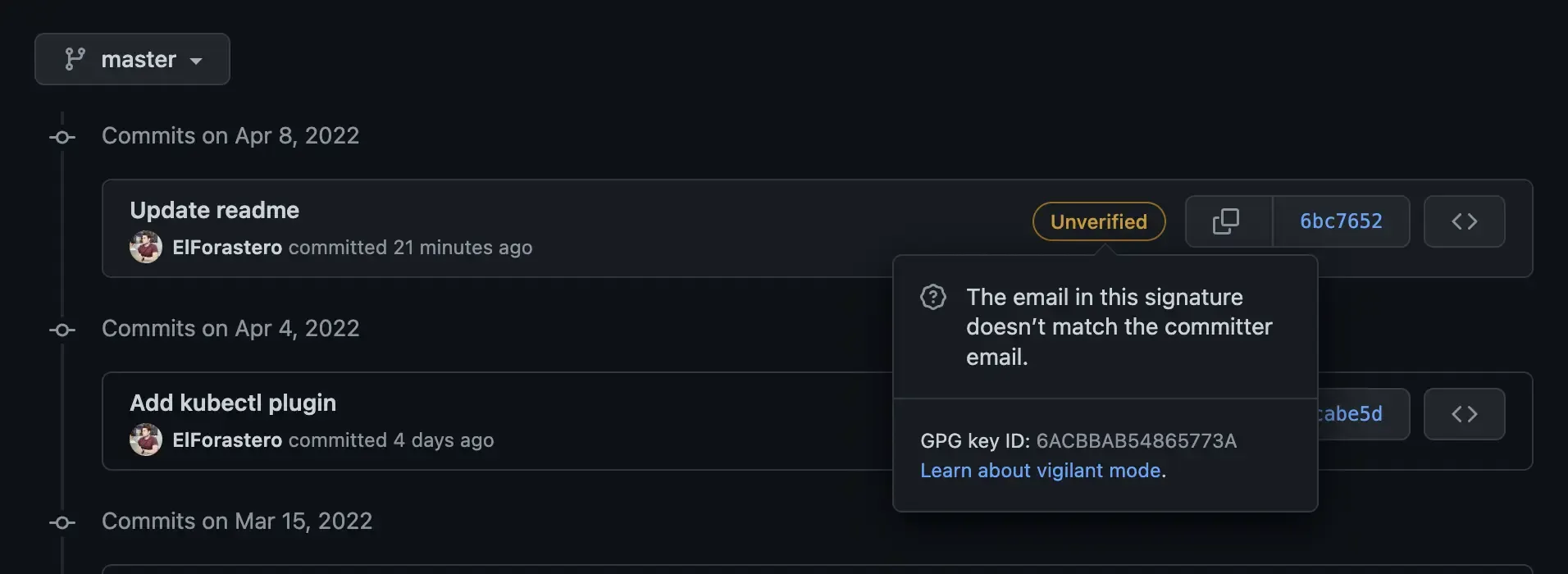Click the question mark icon in signature tooltip
Image resolution: width=1568 pixels, height=574 pixels.
932,297
